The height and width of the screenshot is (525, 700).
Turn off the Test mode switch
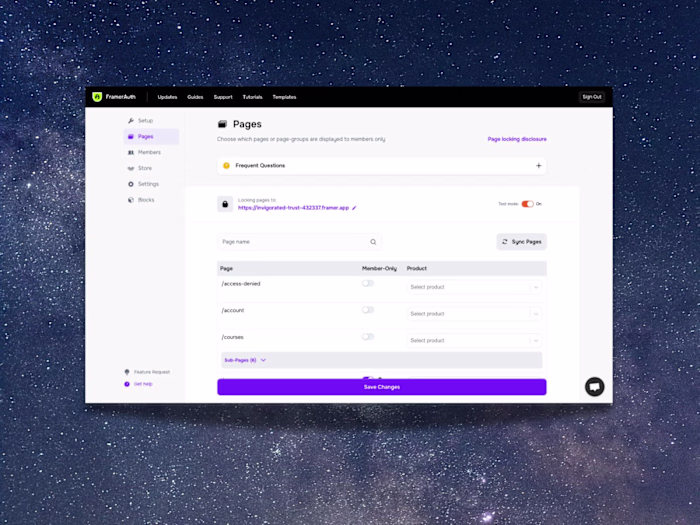[527, 204]
